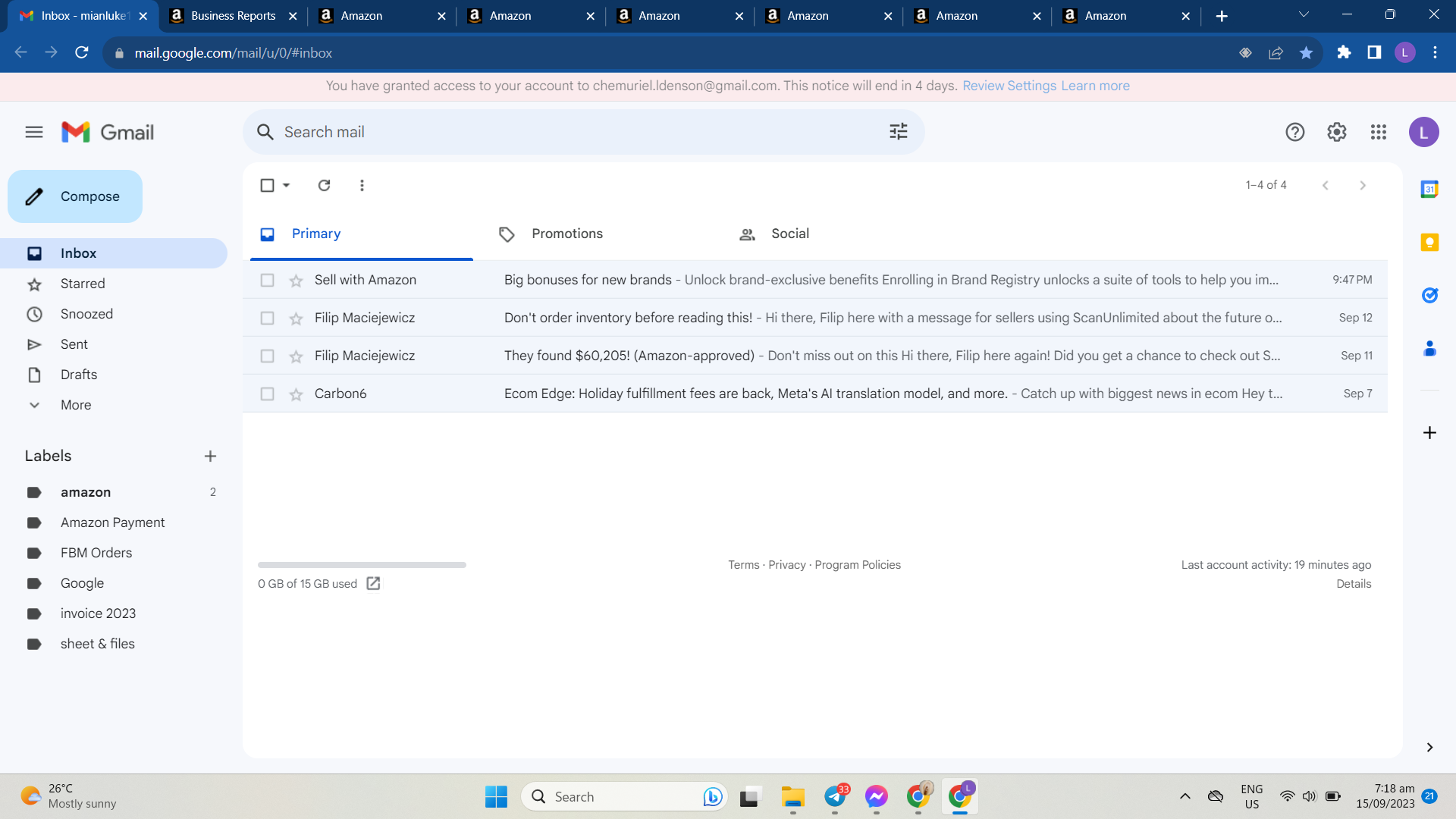Star the 'They found $60,205!' email
The image size is (1456, 819).
tap(296, 356)
